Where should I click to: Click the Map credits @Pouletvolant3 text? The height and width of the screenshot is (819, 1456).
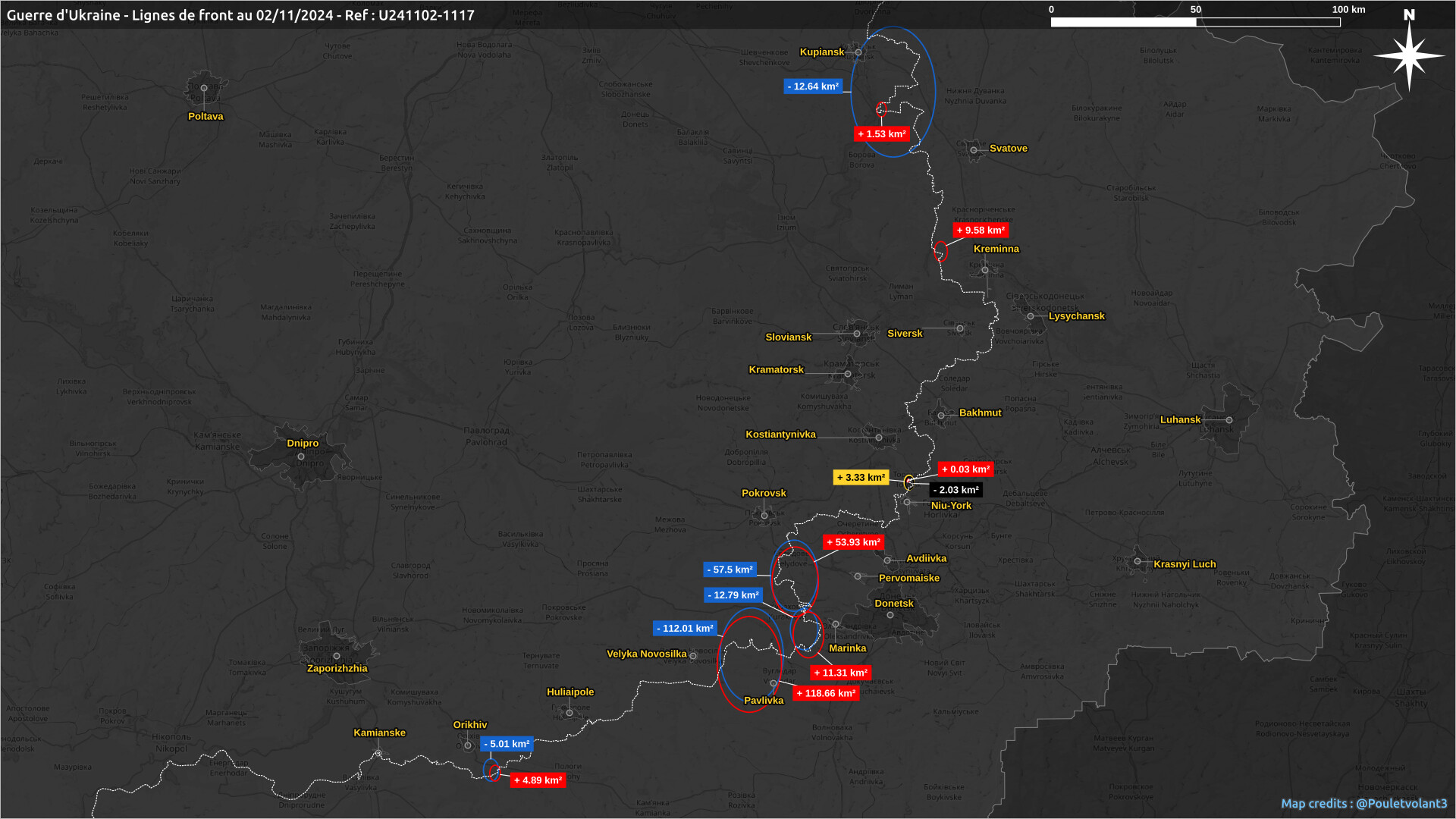pos(1363,804)
